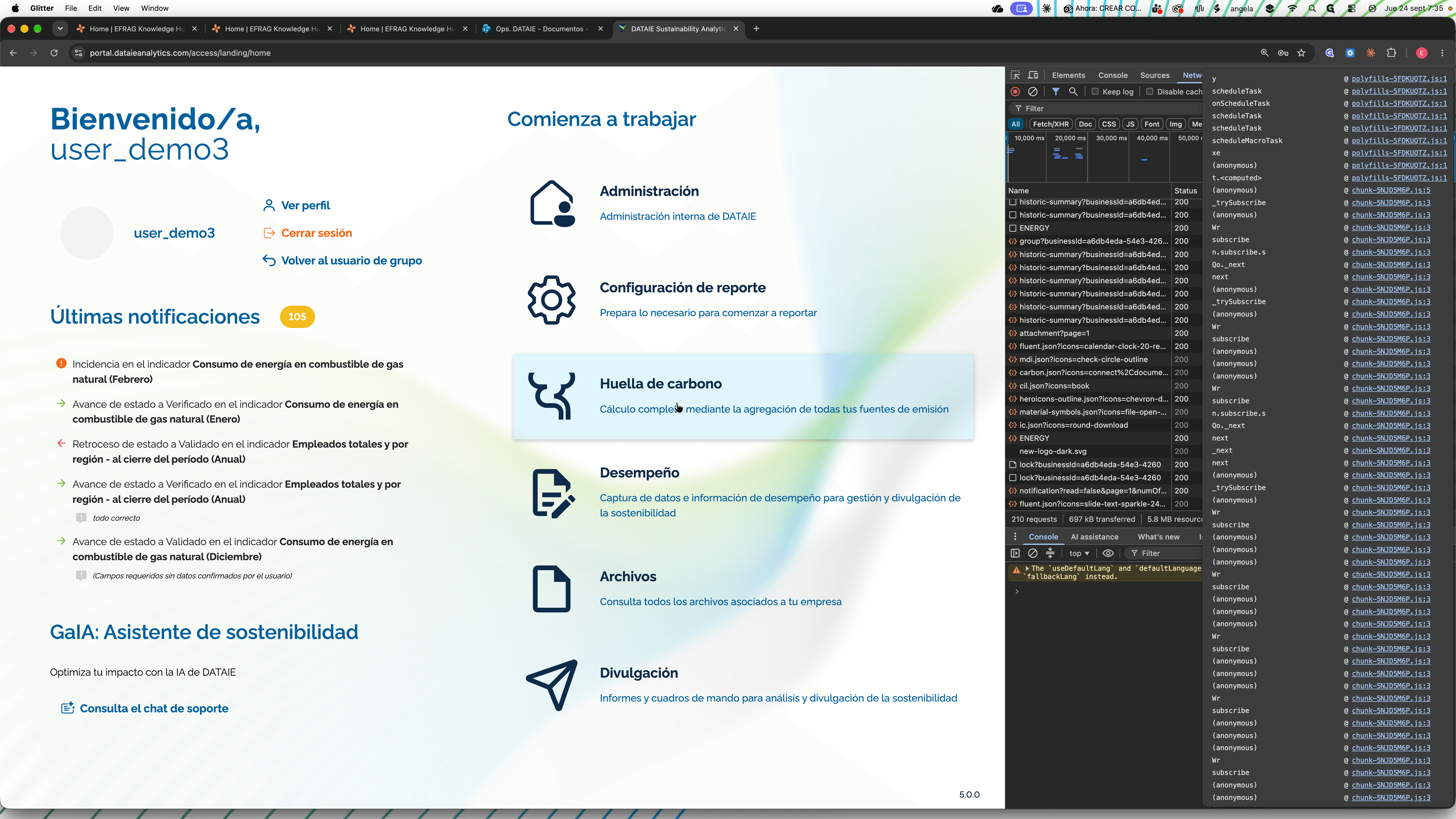Go back to the previous page
This screenshot has height=819, width=1456.
click(14, 53)
